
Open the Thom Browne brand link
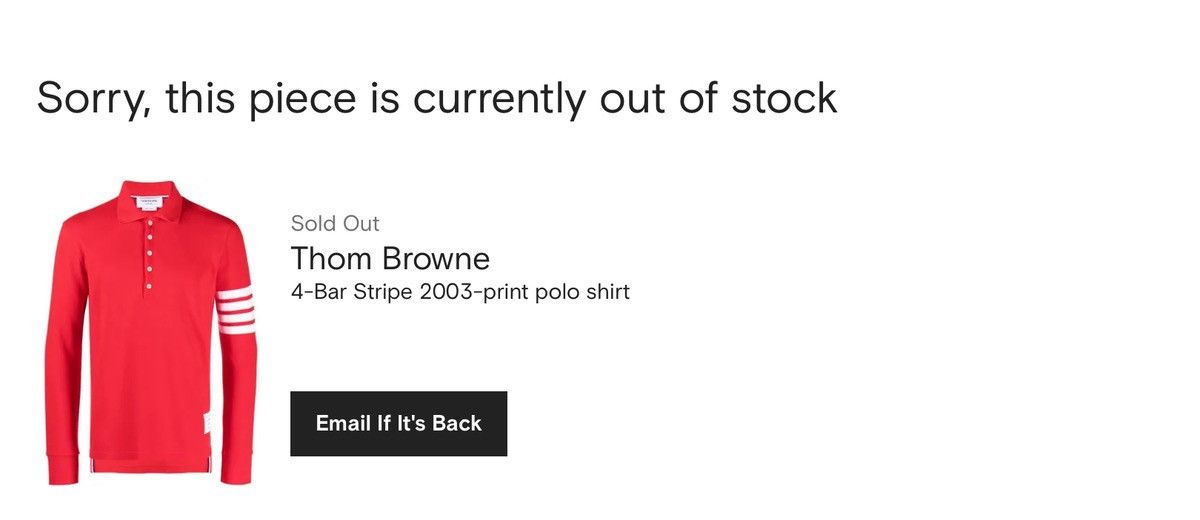tap(390, 259)
